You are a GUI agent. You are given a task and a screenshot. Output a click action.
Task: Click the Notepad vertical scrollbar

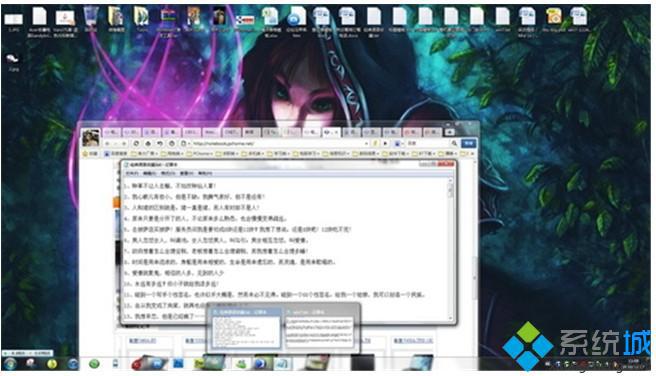click(451, 249)
